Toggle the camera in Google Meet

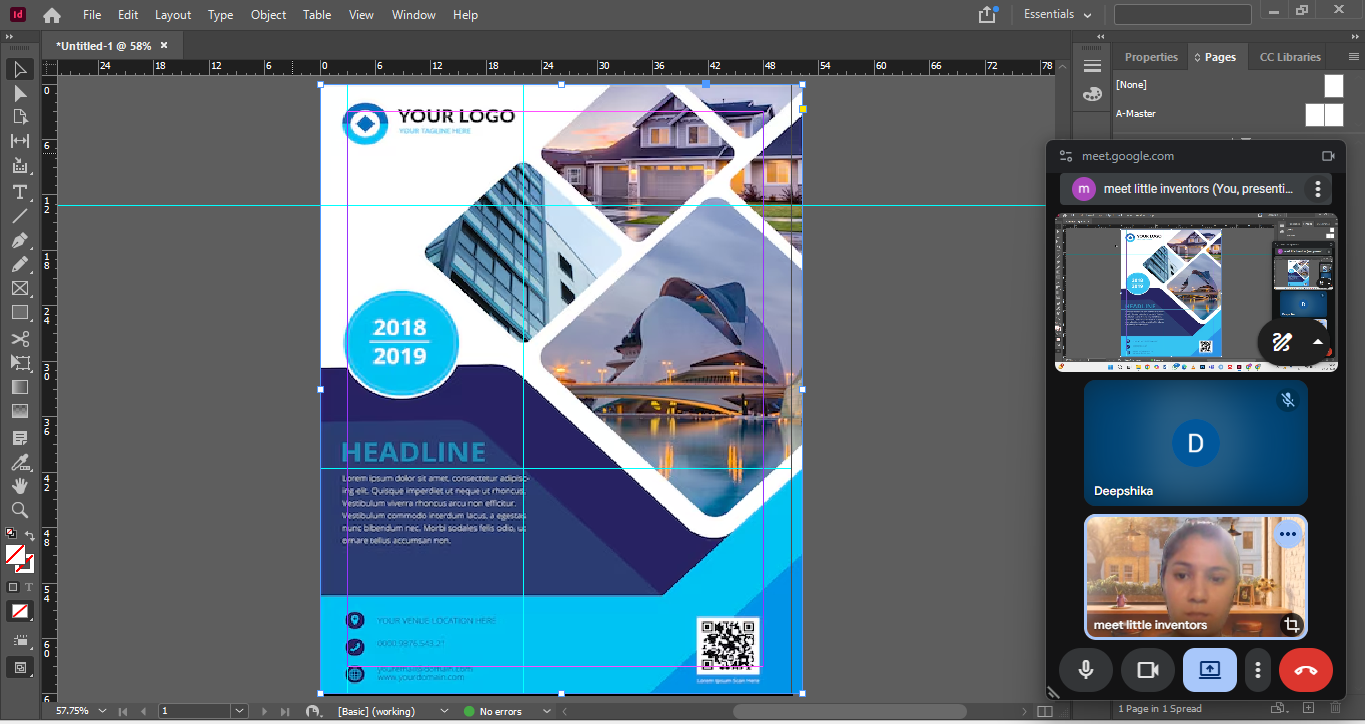1147,670
